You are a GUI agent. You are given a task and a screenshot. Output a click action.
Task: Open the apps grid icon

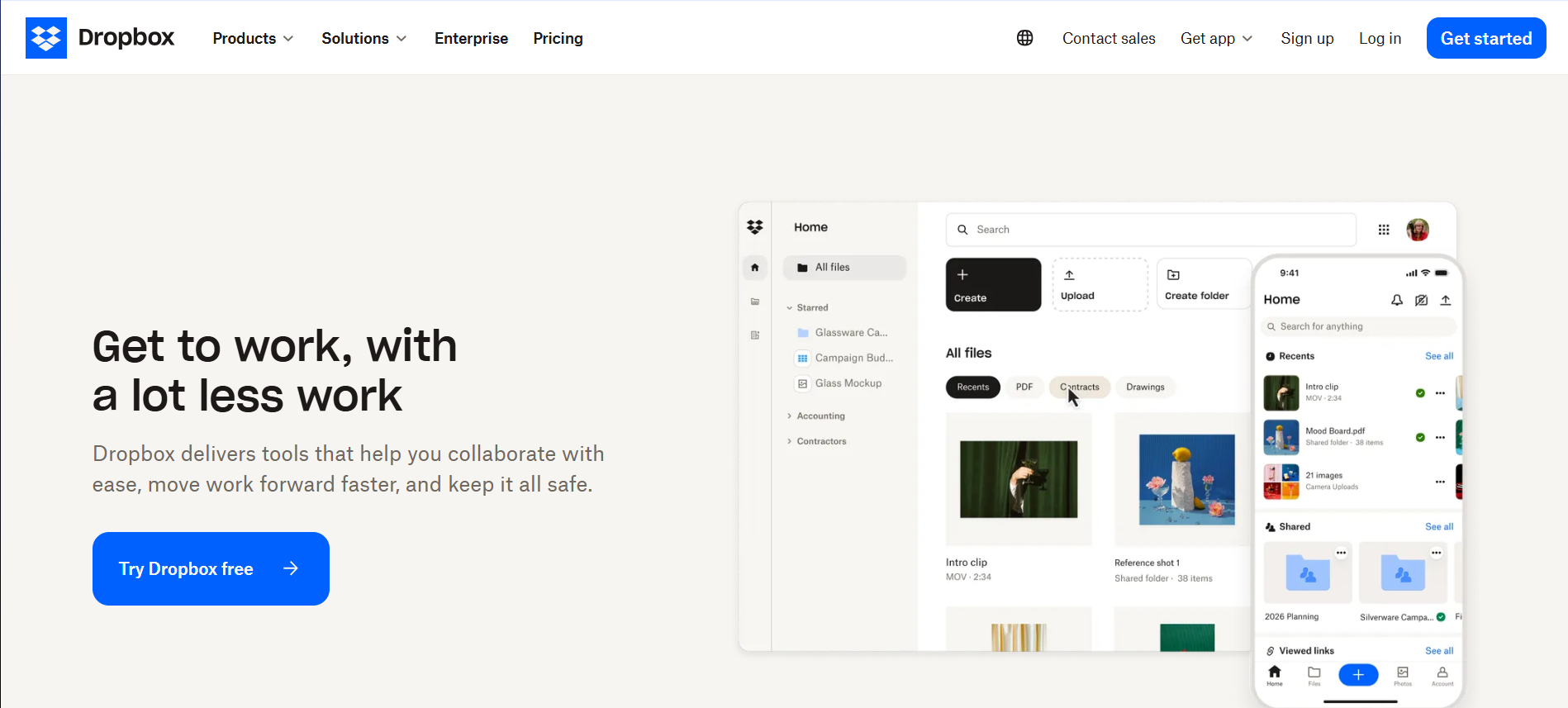tap(1384, 230)
